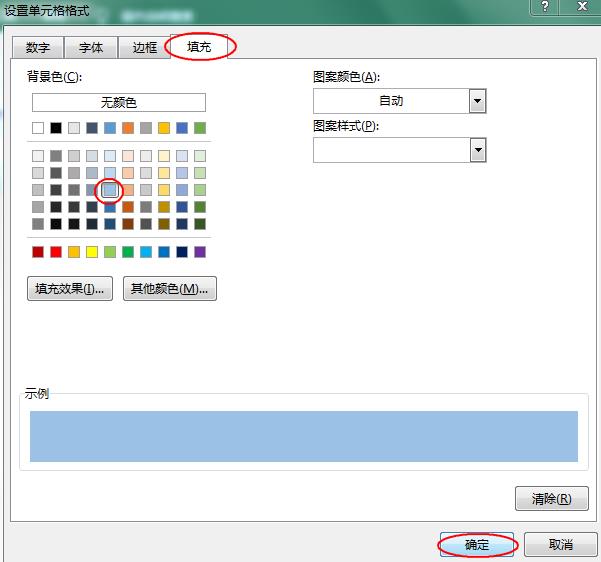Expand the 图案样式 dropdown arrow
This screenshot has width=601, height=562.
[477, 150]
